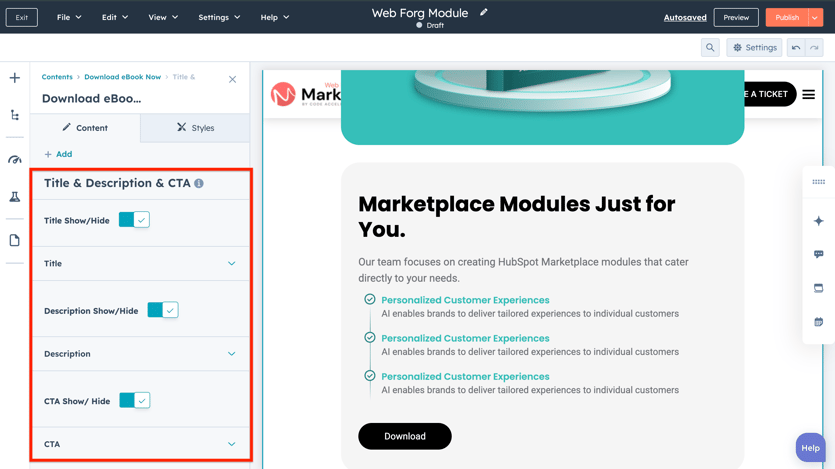Click the Add plus icon in left sidebar
Screen dimensions: 835x469
pyautogui.click(x=15, y=78)
